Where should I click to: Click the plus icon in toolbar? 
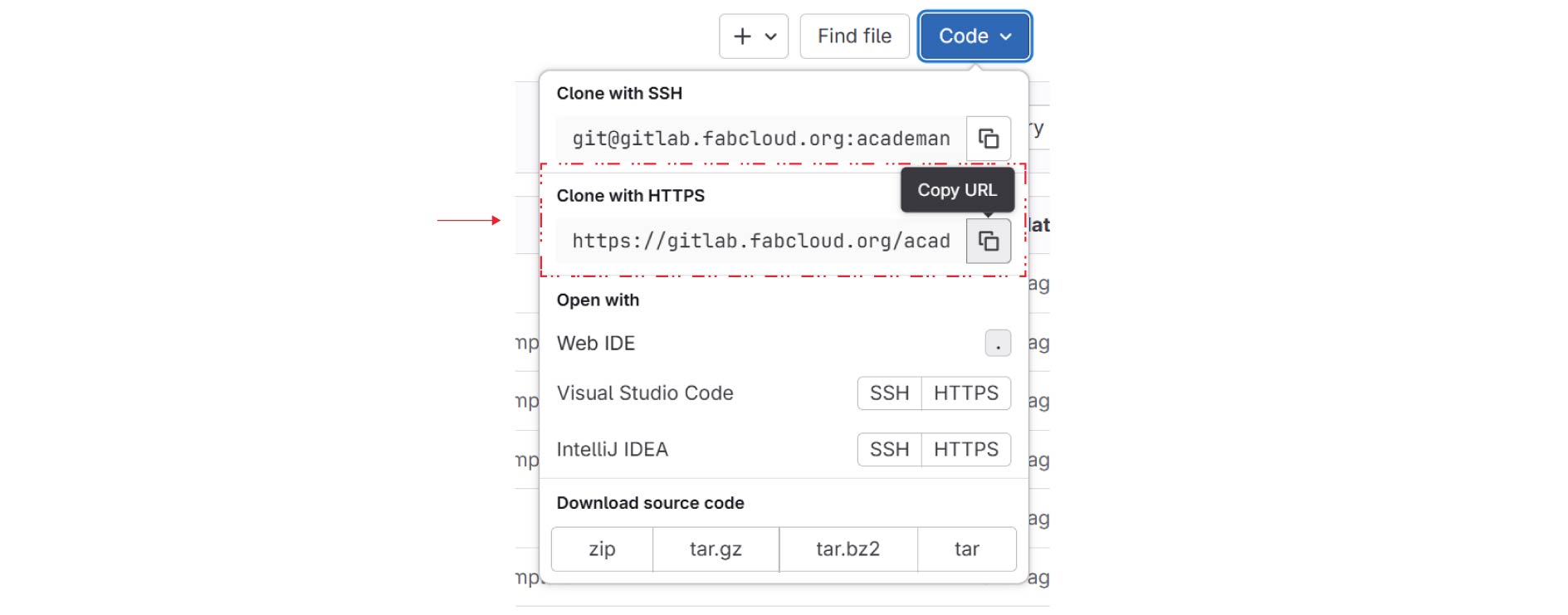742,37
